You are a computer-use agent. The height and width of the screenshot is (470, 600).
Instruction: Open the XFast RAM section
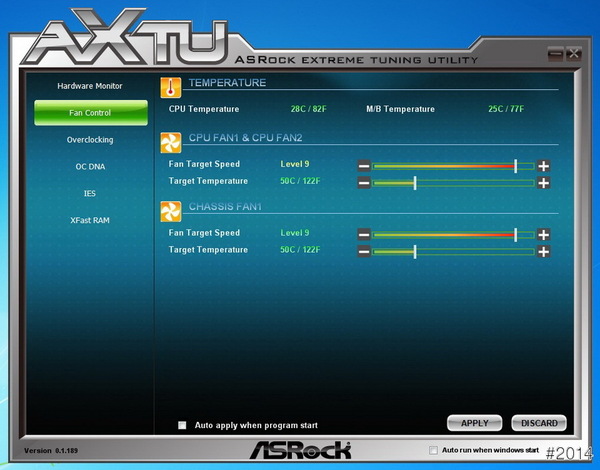90,220
